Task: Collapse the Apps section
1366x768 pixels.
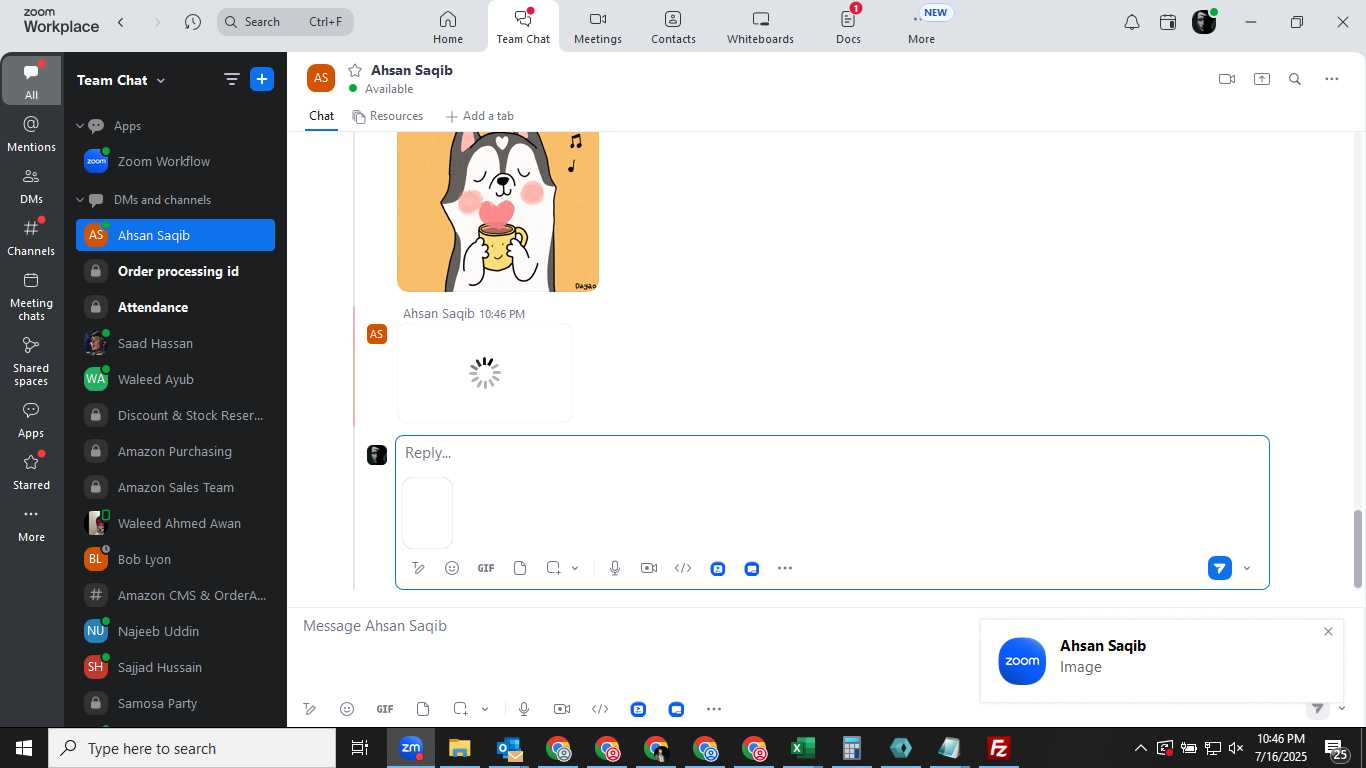Action: tap(80, 126)
